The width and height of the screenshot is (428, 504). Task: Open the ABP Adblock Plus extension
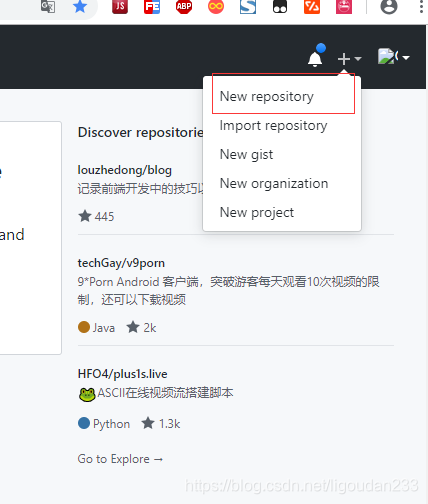tap(184, 6)
